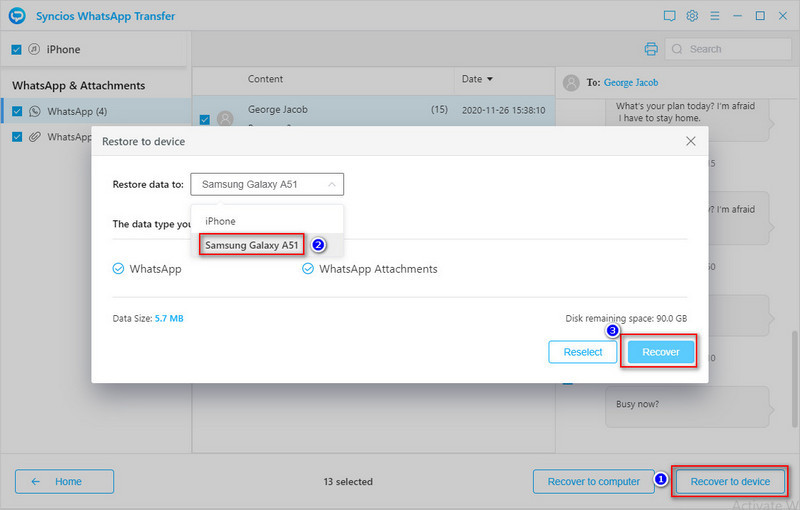The width and height of the screenshot is (800, 510).
Task: Click the Content column header
Action: 265,79
